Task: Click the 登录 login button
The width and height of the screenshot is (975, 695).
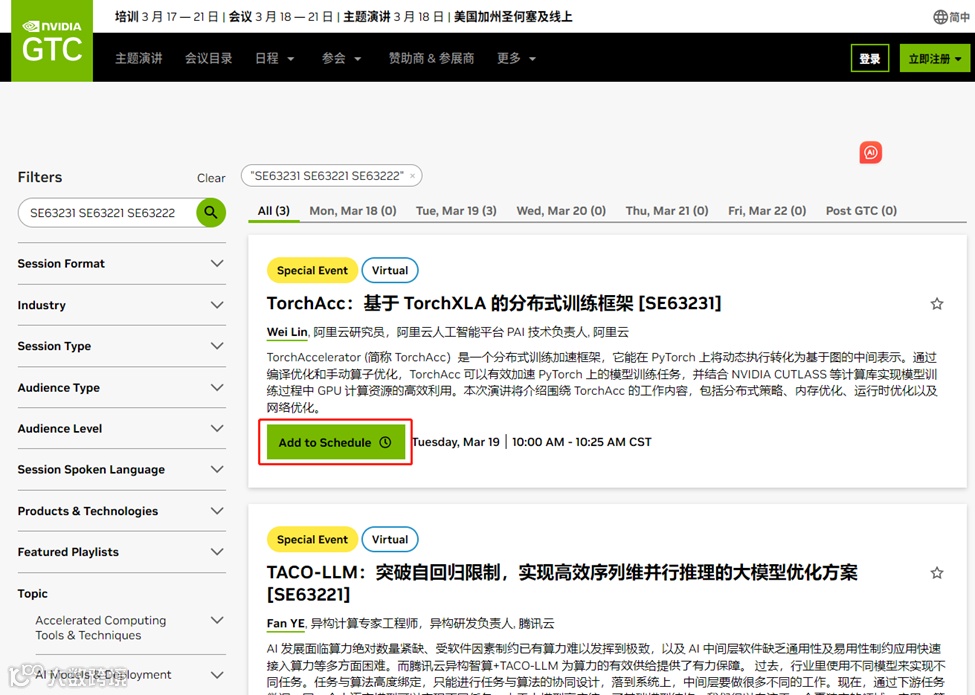Action: point(869,58)
